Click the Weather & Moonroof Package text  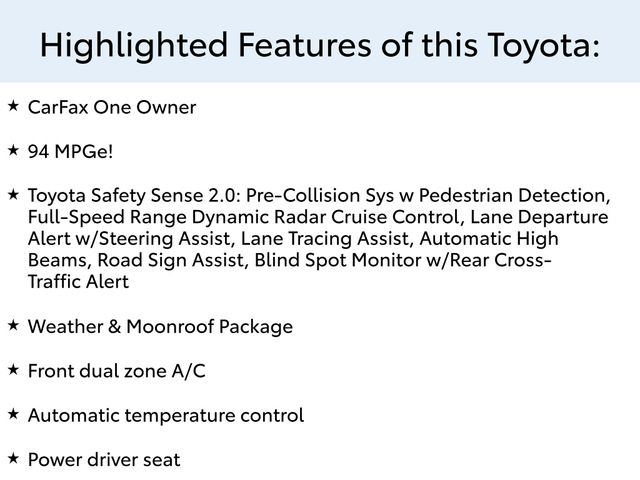point(160,327)
